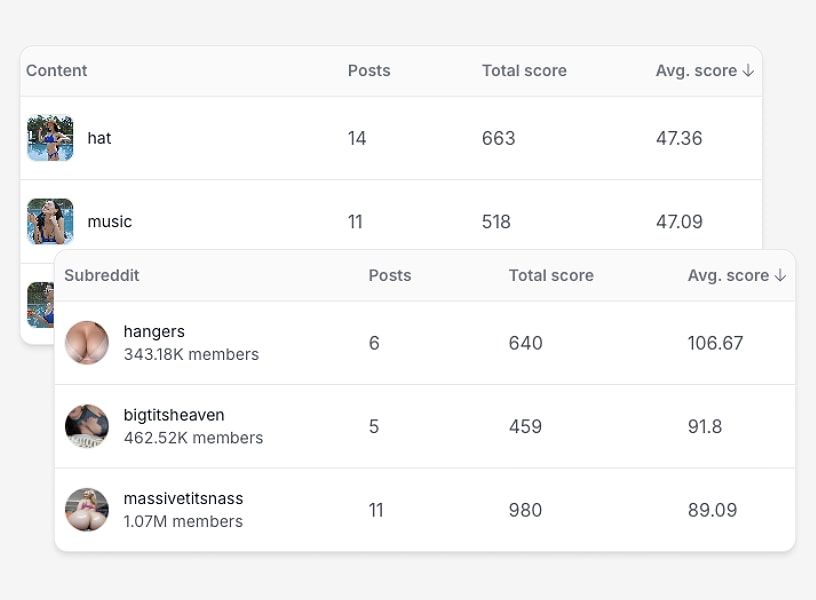Click the 106.67 average score value
The height and width of the screenshot is (600, 816).
(x=715, y=343)
